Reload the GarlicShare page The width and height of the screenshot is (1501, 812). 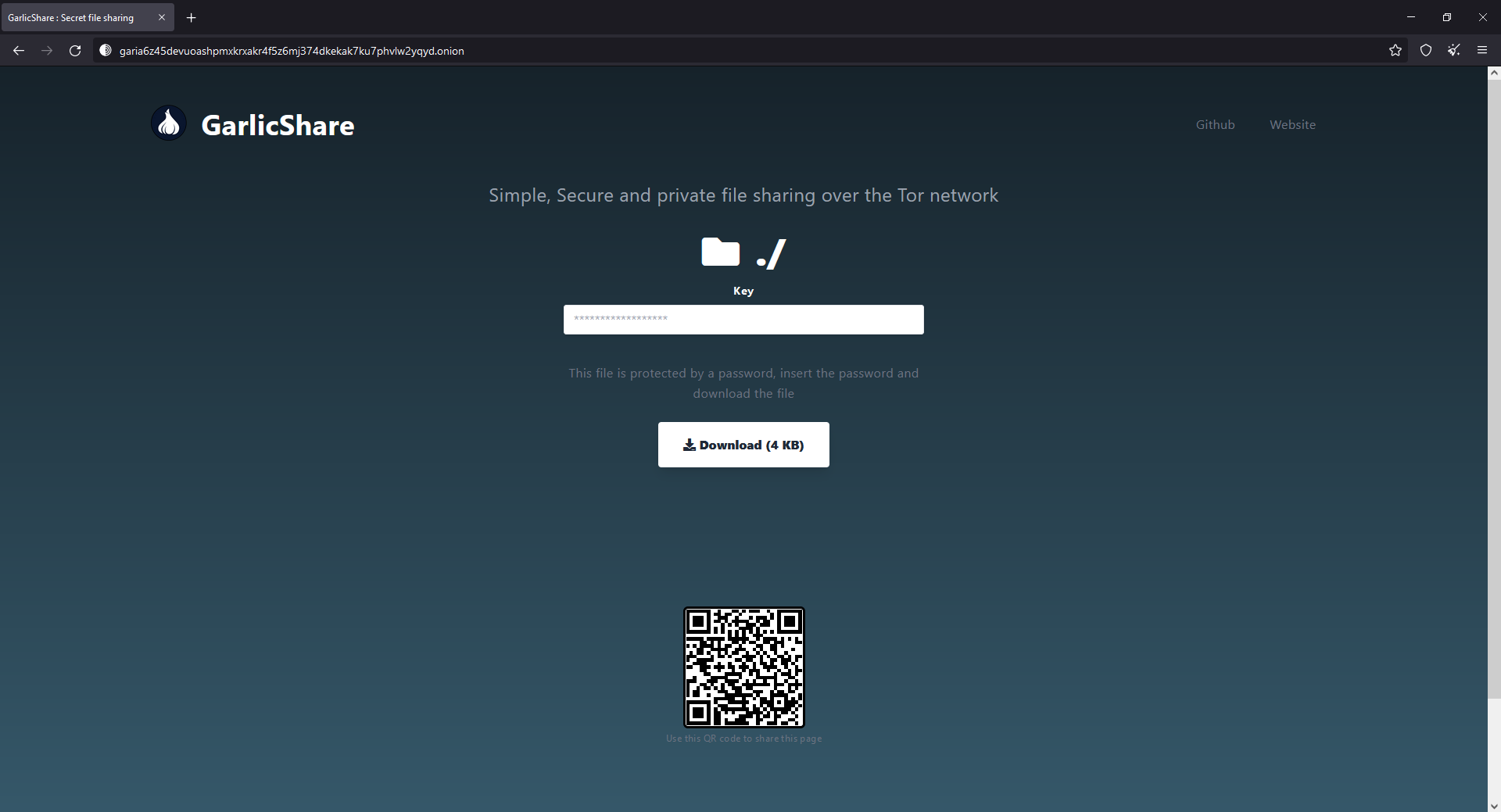coord(75,51)
